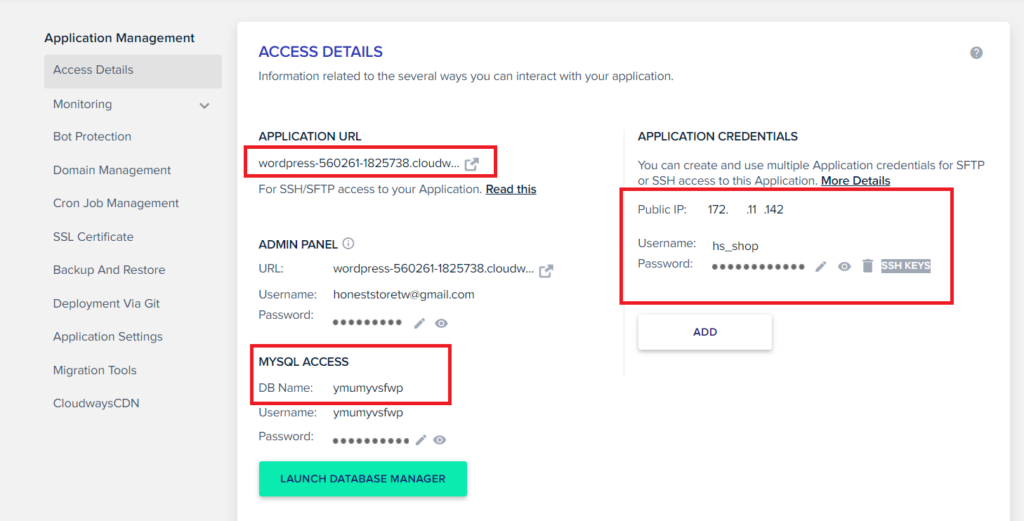The height and width of the screenshot is (521, 1024).
Task: Click the Launch Database Manager button
Action: tap(362, 479)
